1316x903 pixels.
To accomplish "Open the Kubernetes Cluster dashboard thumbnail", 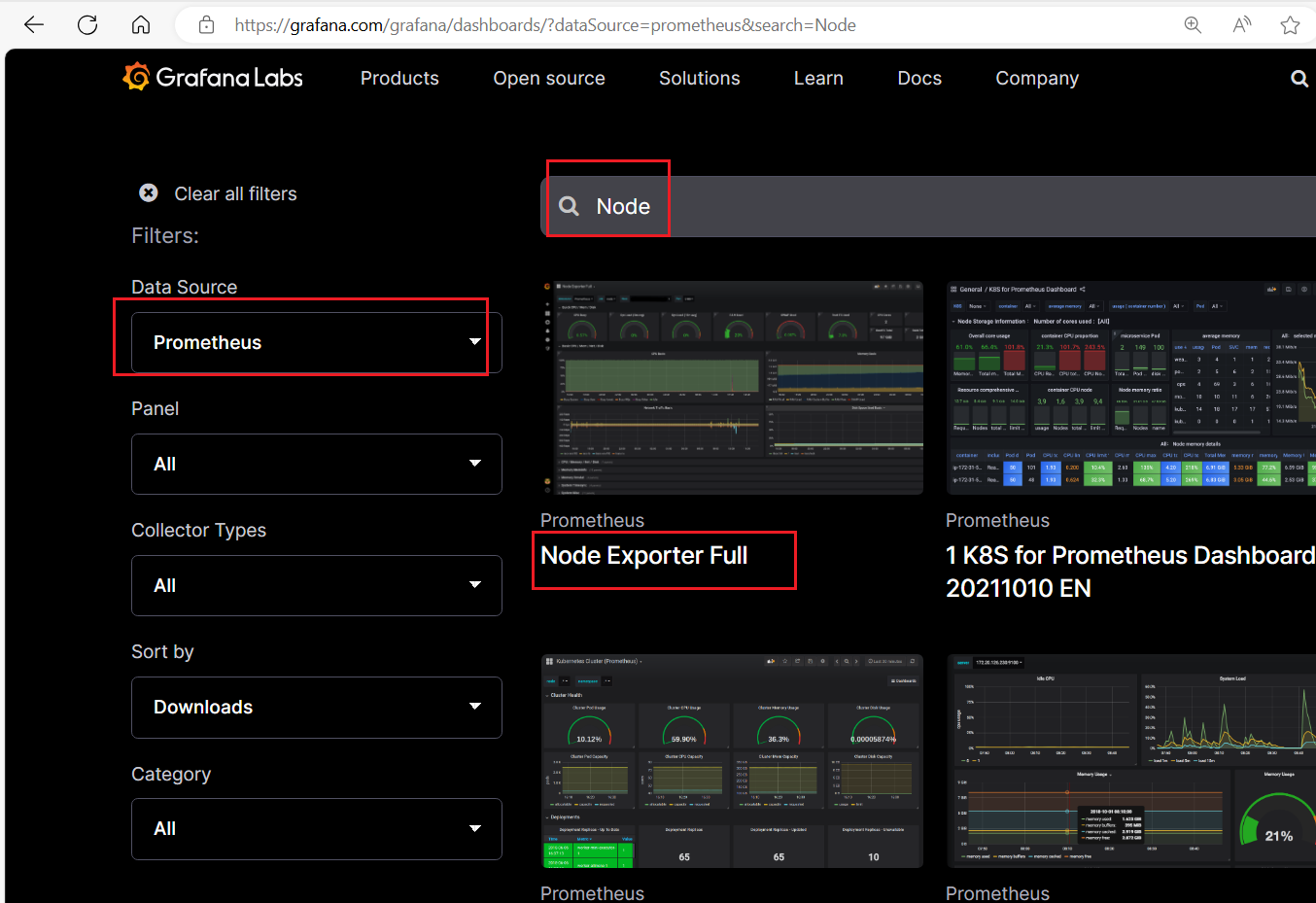I will tap(732, 761).
